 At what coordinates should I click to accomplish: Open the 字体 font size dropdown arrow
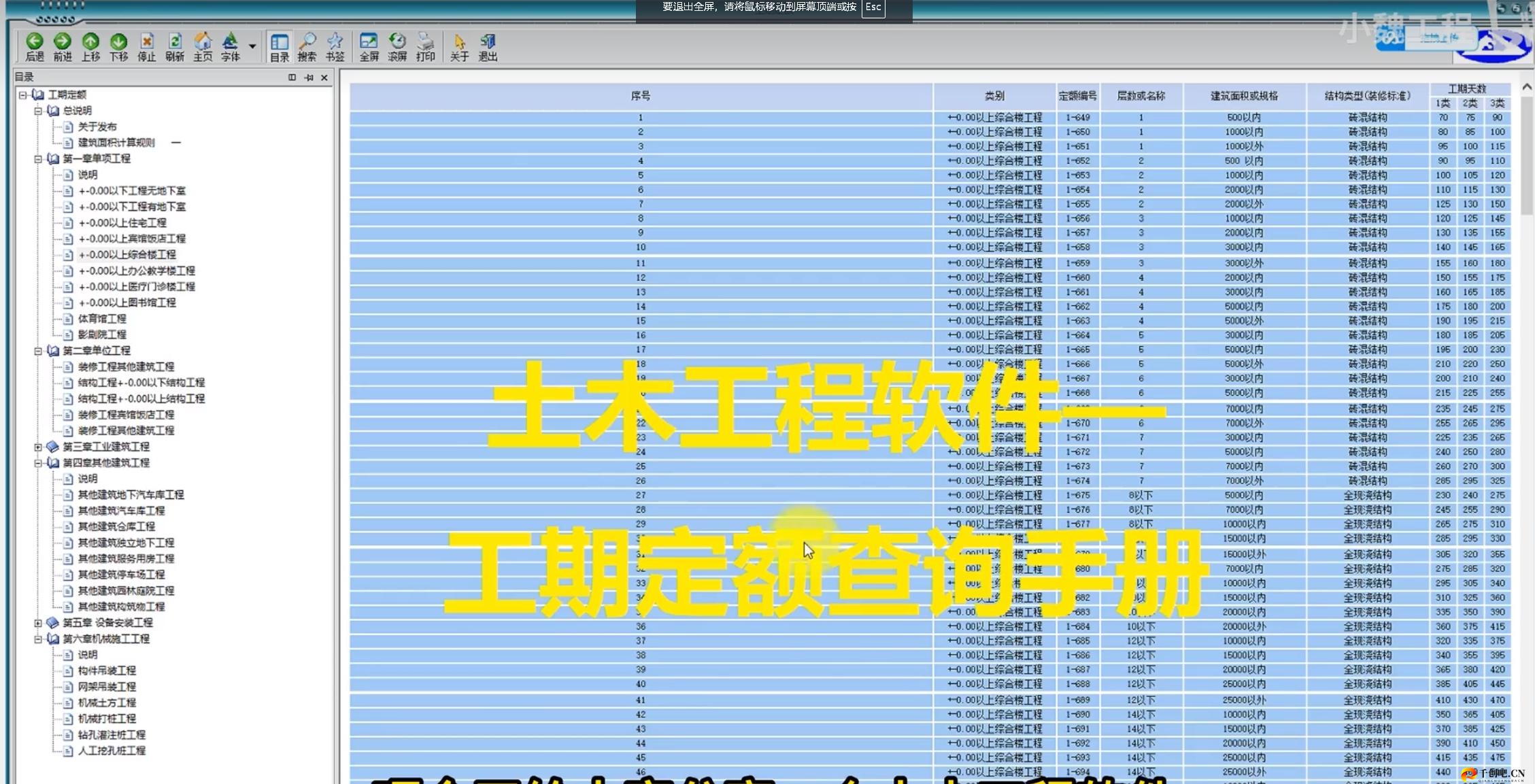[x=252, y=46]
